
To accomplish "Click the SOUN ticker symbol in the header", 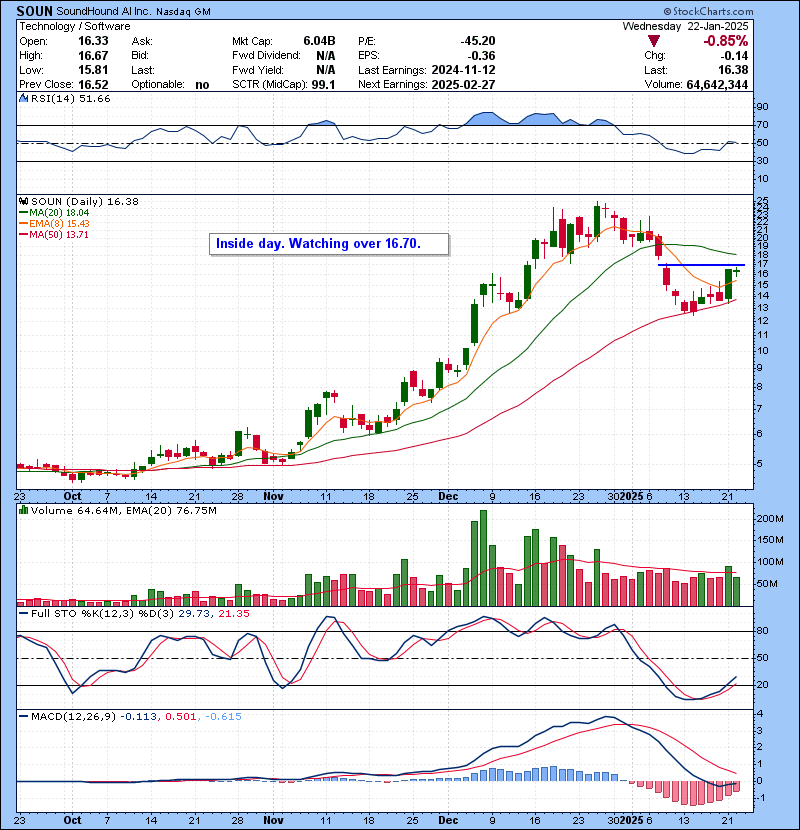I will tap(34, 11).
